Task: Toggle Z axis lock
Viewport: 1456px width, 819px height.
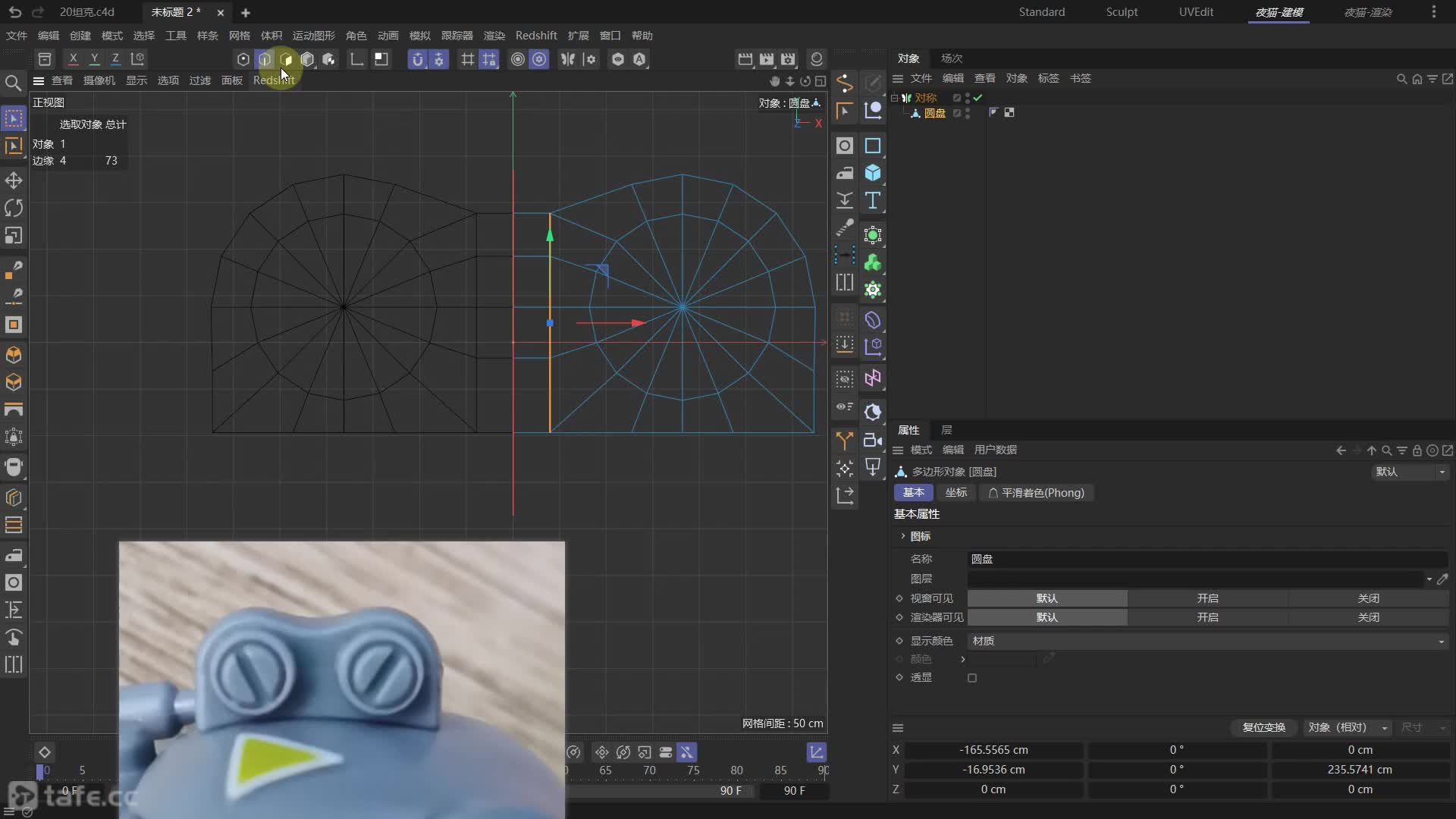Action: coord(115,58)
